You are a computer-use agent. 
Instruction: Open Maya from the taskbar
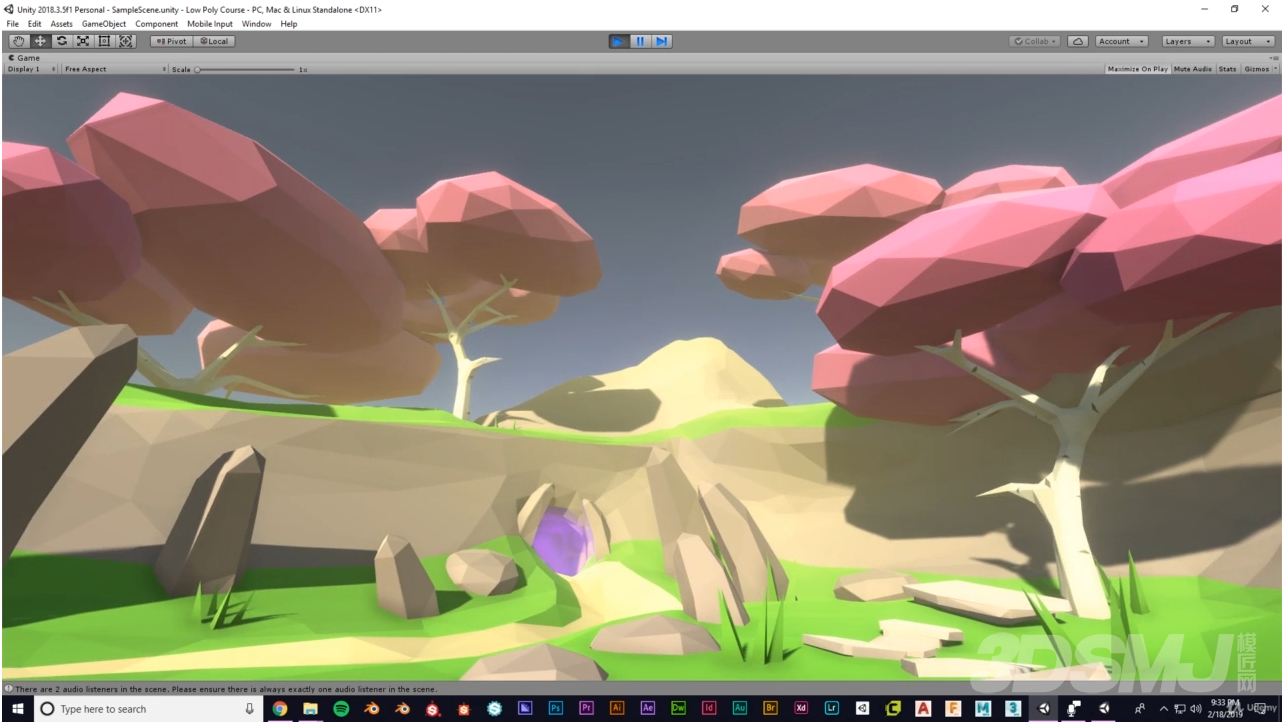tap(983, 708)
